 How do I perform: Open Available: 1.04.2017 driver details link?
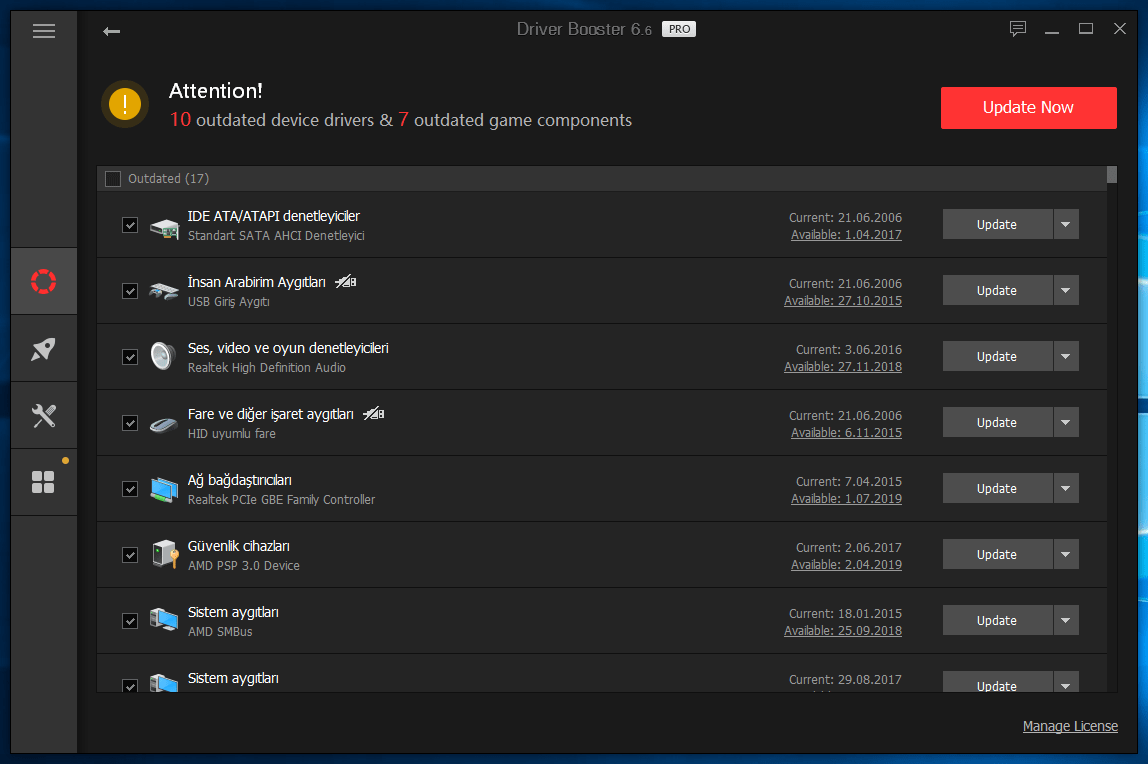pos(846,235)
